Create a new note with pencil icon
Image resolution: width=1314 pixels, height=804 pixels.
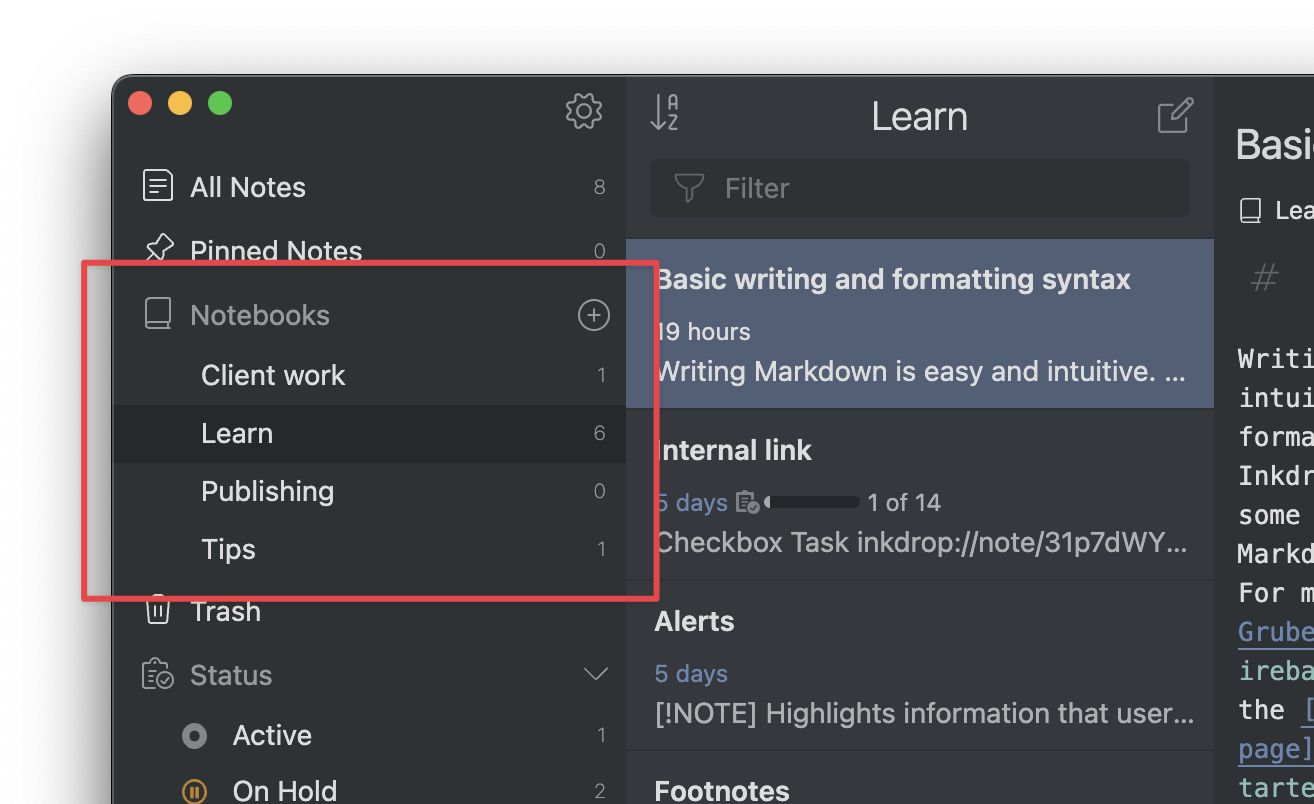click(1175, 116)
